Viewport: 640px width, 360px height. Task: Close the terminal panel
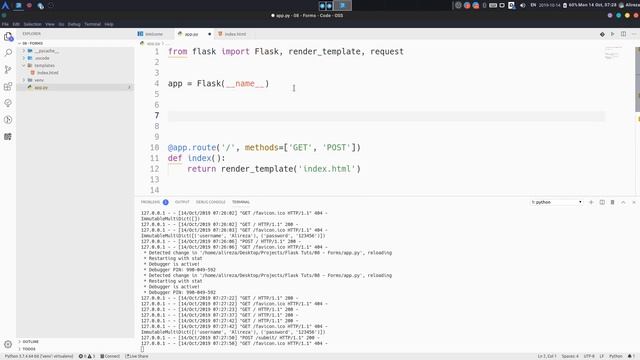634,202
